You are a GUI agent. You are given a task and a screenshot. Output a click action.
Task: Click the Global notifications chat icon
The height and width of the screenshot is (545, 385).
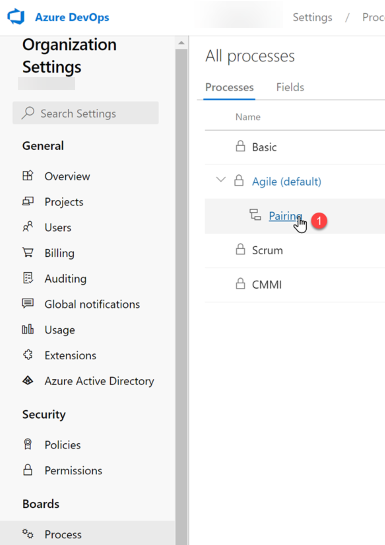[x=28, y=303]
